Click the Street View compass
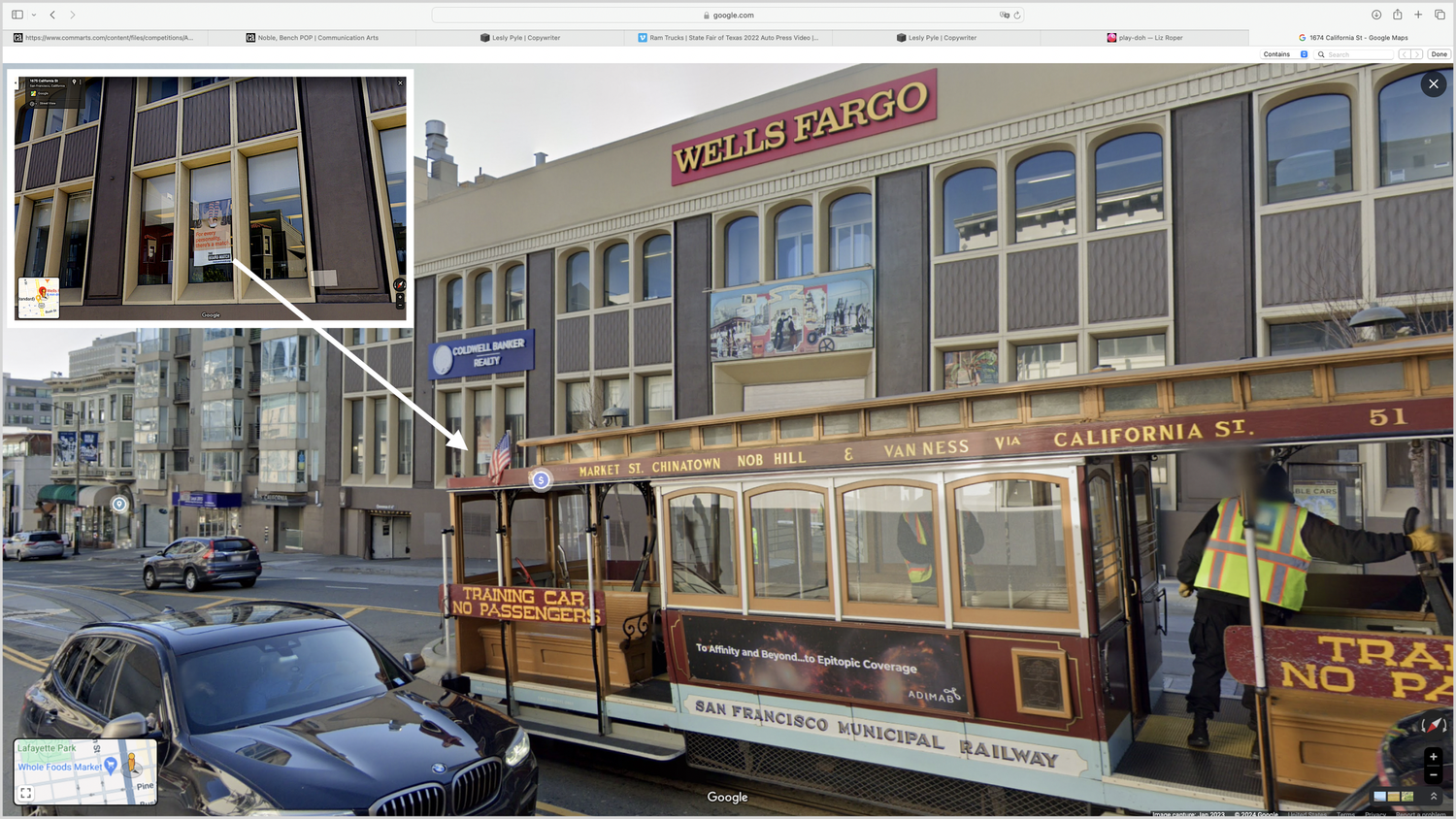Image resolution: width=1456 pixels, height=819 pixels. coord(1434,725)
